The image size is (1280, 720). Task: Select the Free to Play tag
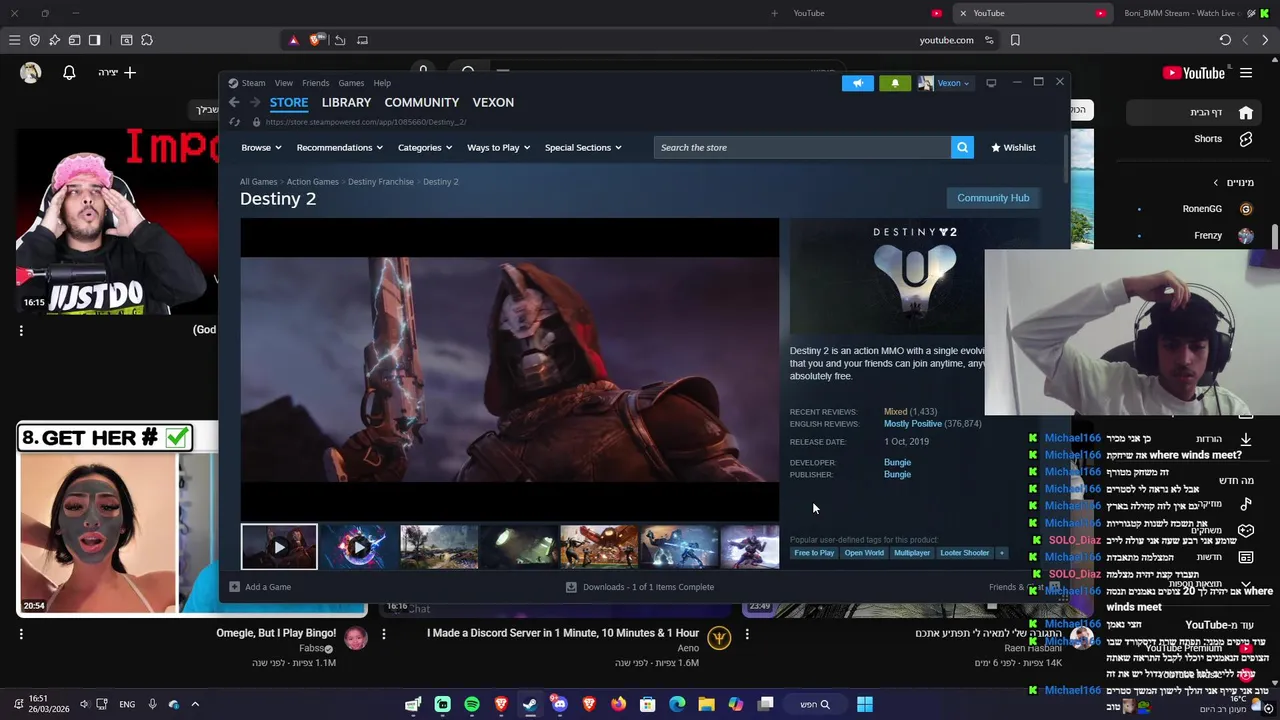tap(814, 553)
